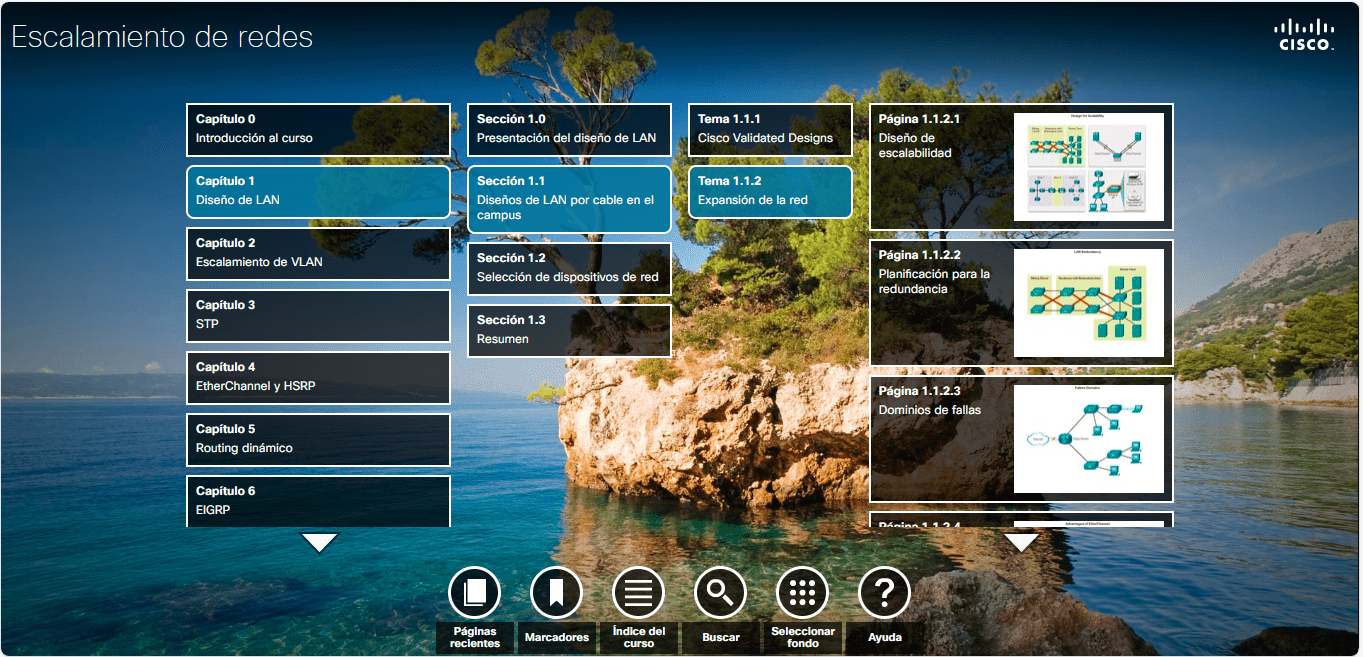Open Capítulo 5 Routing dinámico
This screenshot has width=1363, height=657.
pyautogui.click(x=318, y=440)
